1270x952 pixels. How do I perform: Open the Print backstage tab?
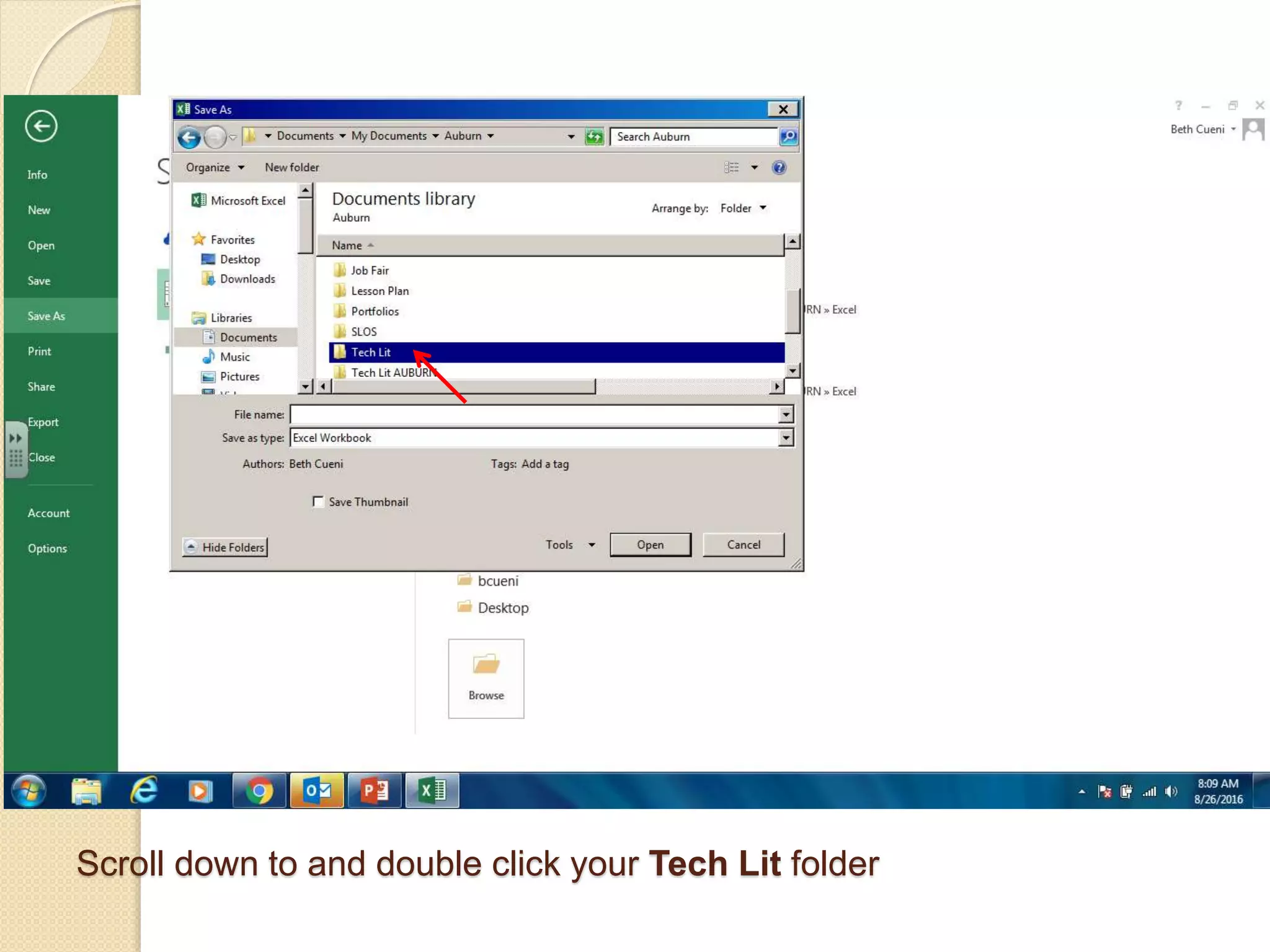tap(39, 351)
